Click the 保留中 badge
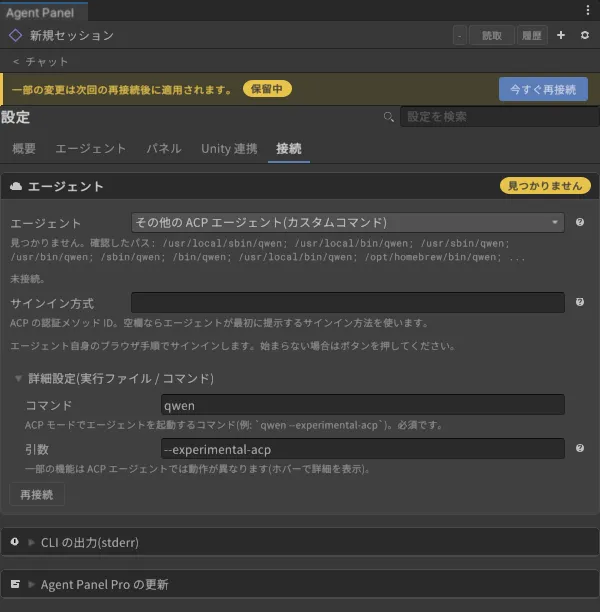 (x=267, y=89)
